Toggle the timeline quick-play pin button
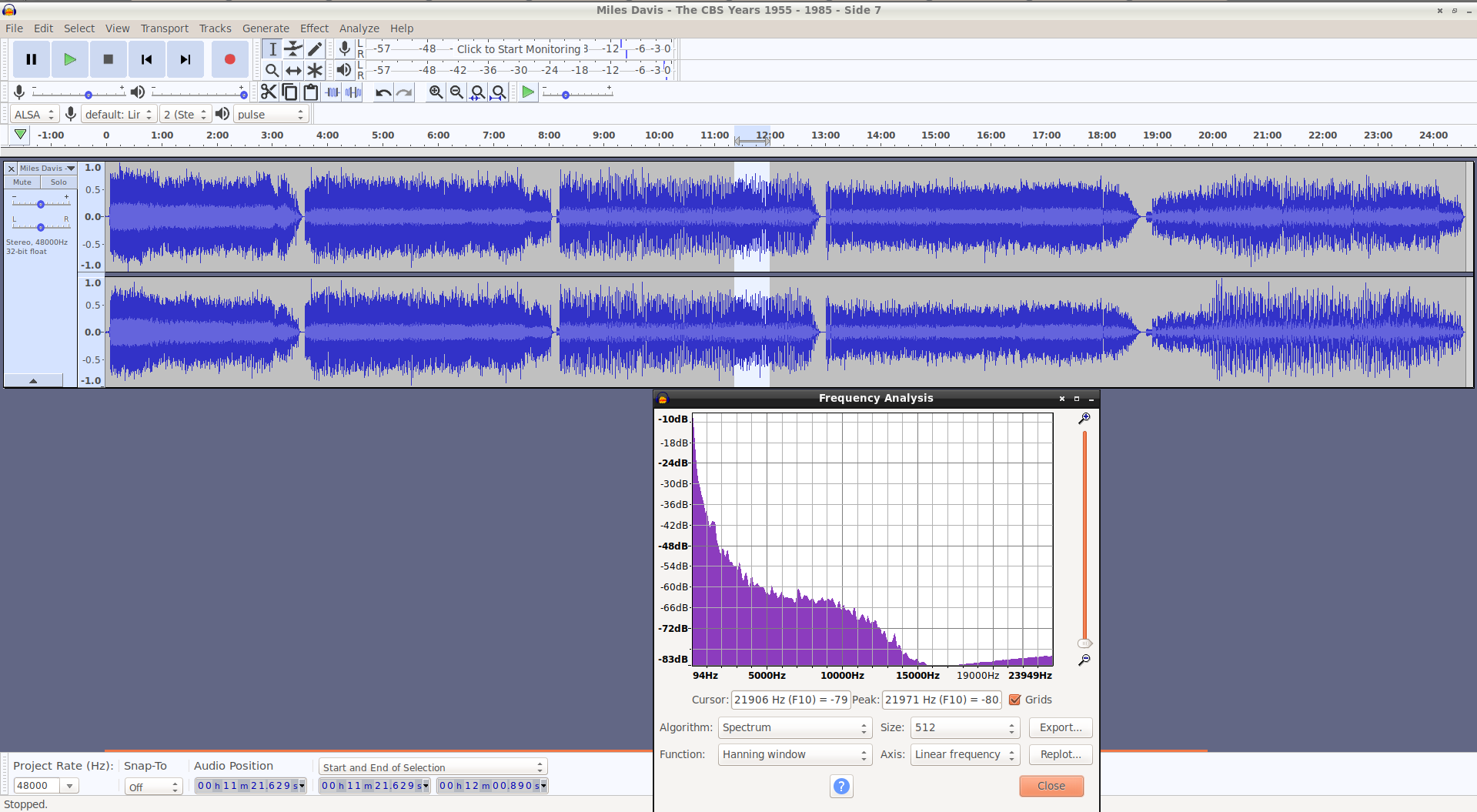This screenshot has height=812, width=1477. coord(21,135)
